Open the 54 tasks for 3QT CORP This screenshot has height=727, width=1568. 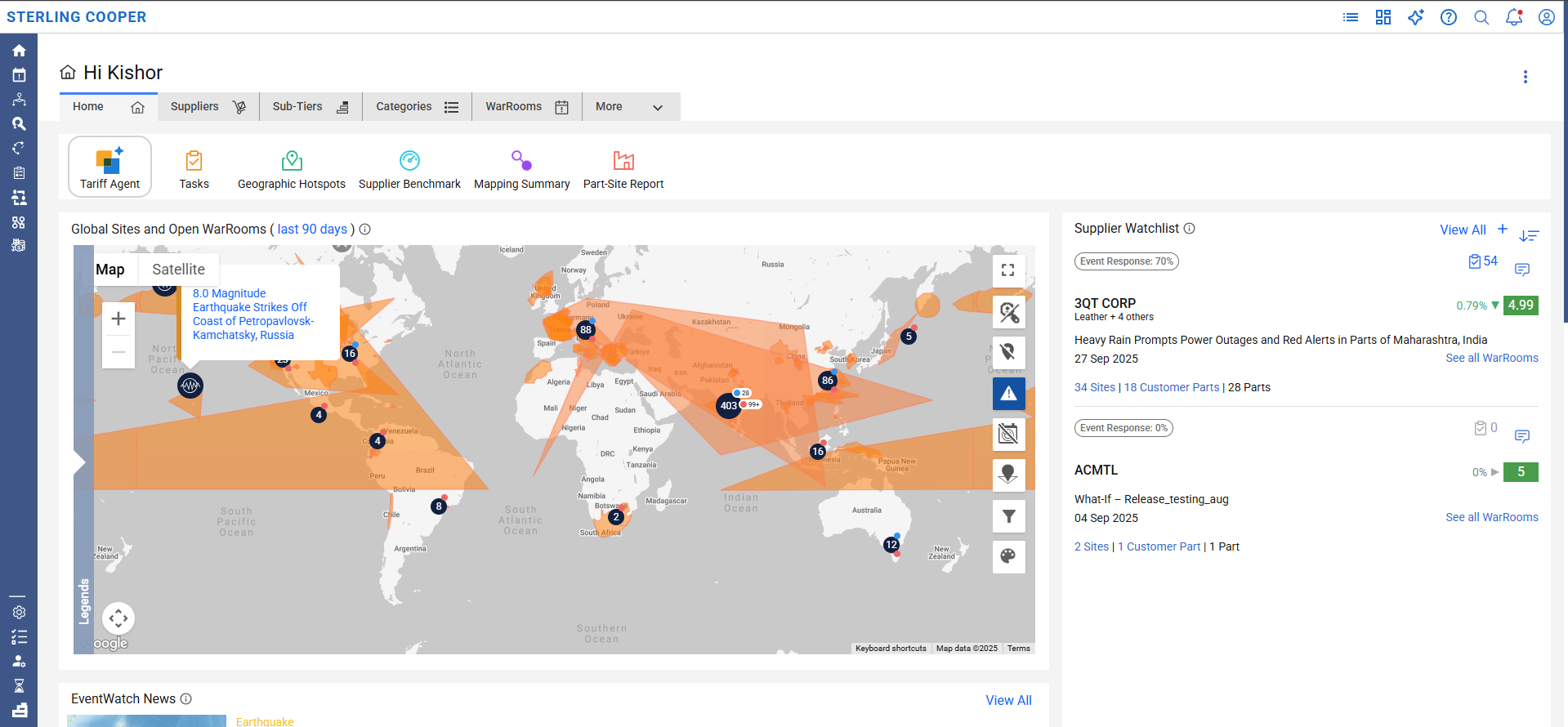[x=1482, y=261]
